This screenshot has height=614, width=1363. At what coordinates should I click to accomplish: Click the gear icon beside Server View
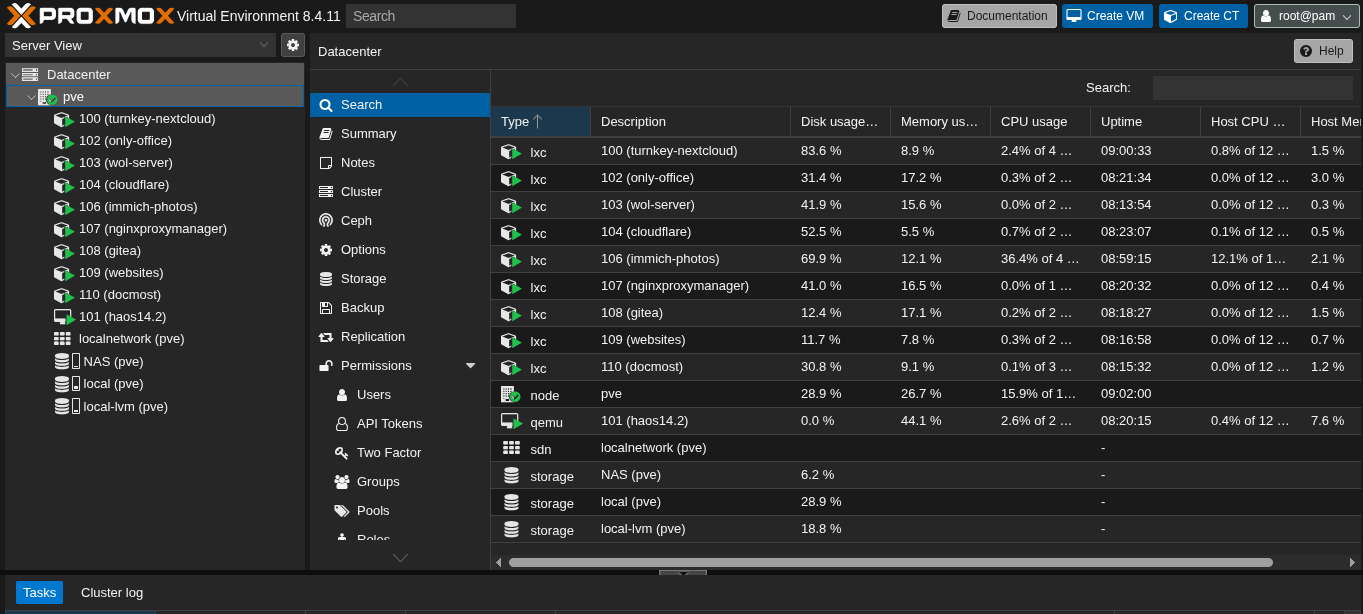pyautogui.click(x=292, y=45)
